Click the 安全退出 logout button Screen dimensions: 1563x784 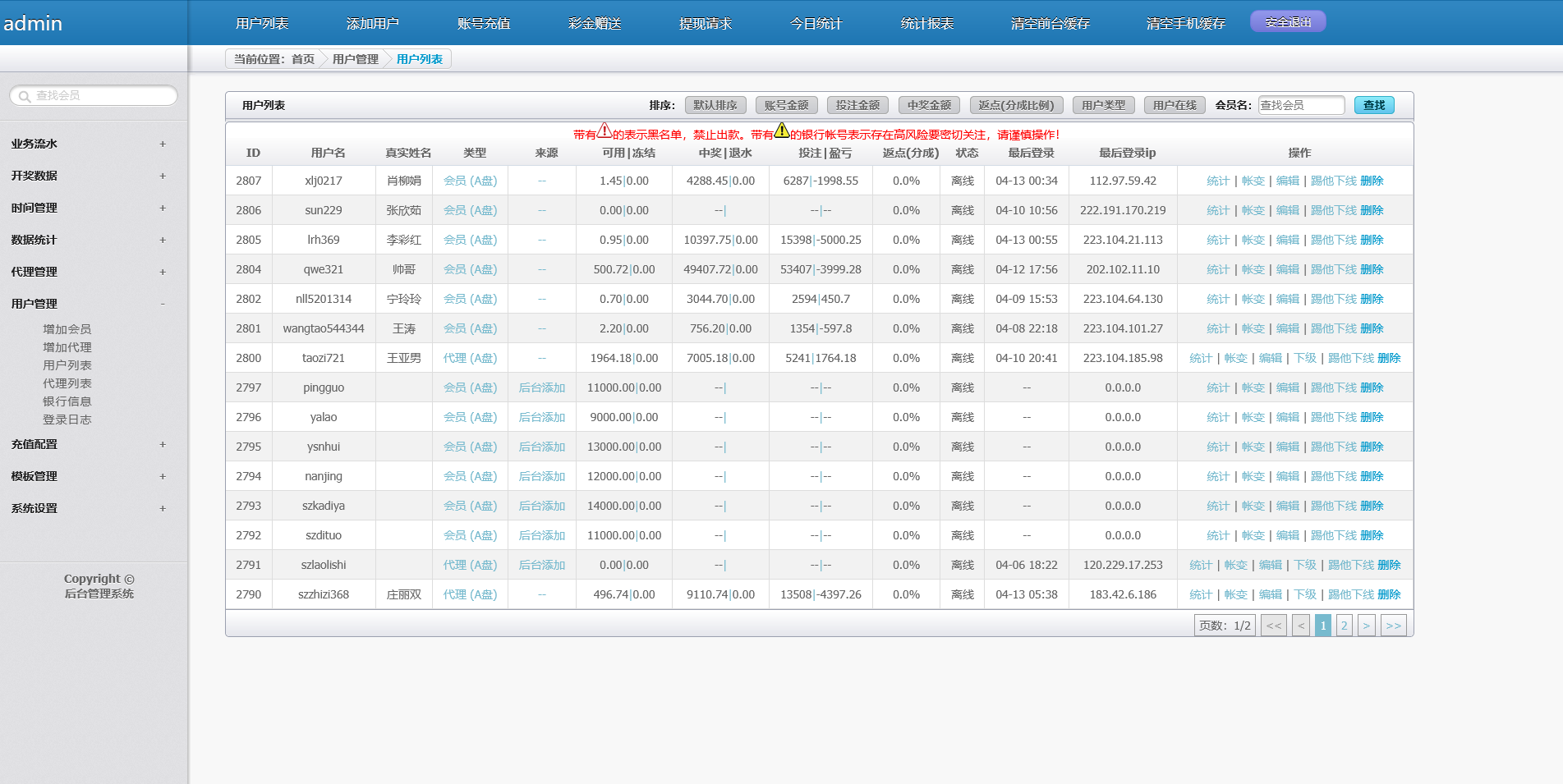1288,22
